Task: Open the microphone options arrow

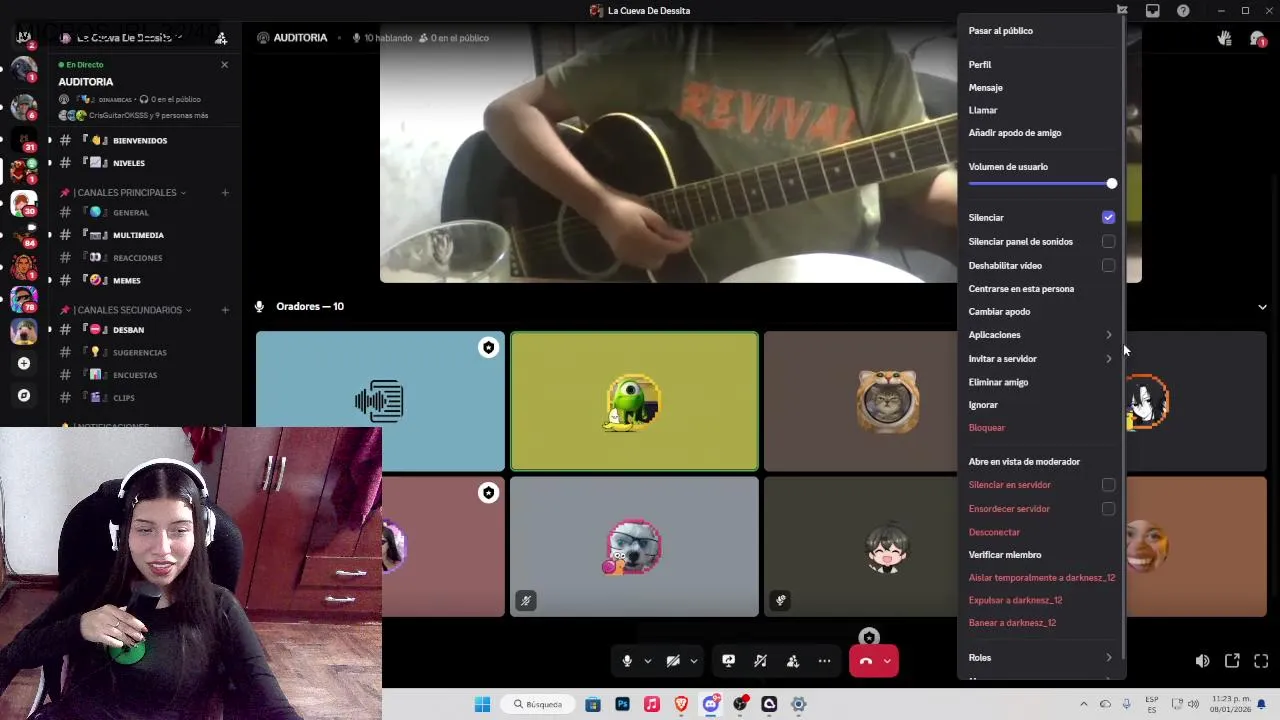Action: pyautogui.click(x=648, y=661)
